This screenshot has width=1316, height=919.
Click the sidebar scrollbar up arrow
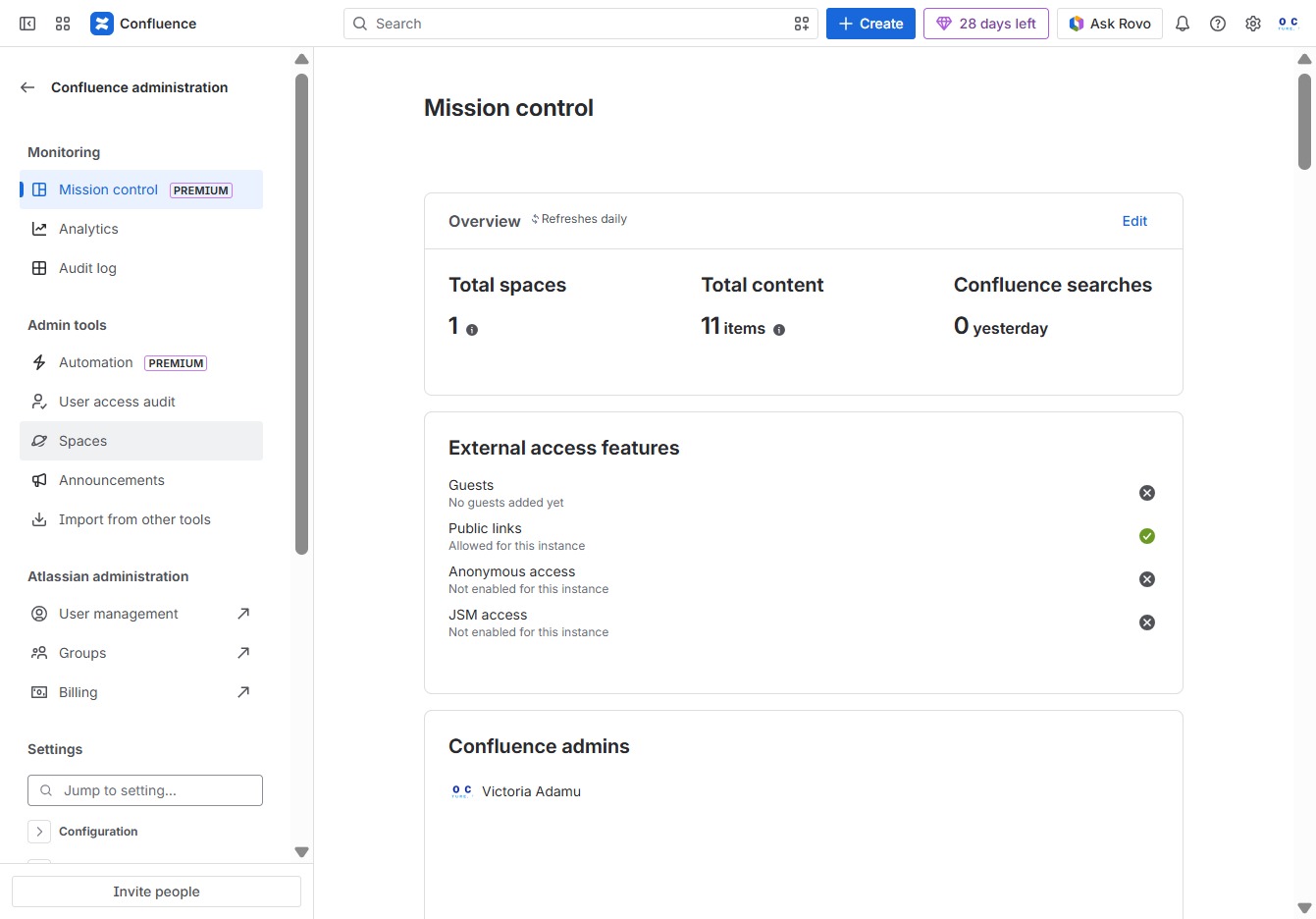[x=302, y=59]
